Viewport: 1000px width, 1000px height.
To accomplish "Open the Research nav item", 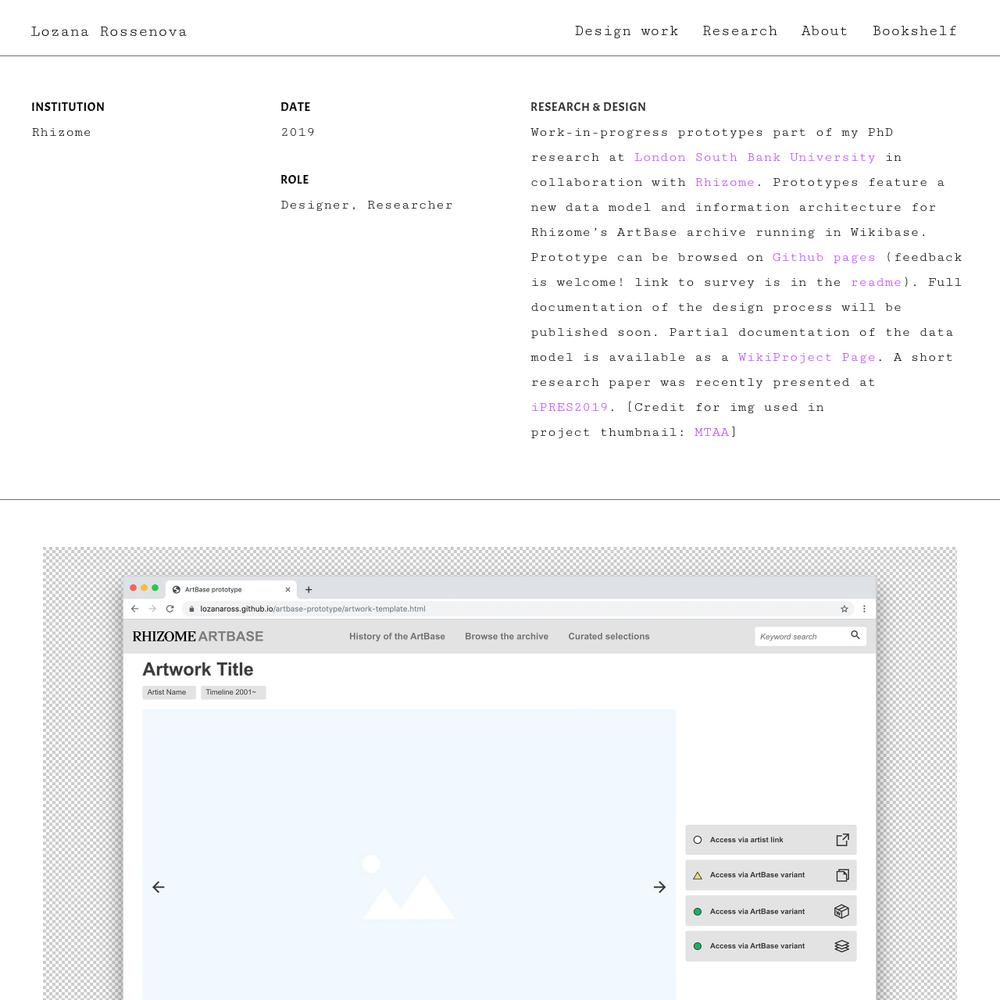I will (x=740, y=31).
